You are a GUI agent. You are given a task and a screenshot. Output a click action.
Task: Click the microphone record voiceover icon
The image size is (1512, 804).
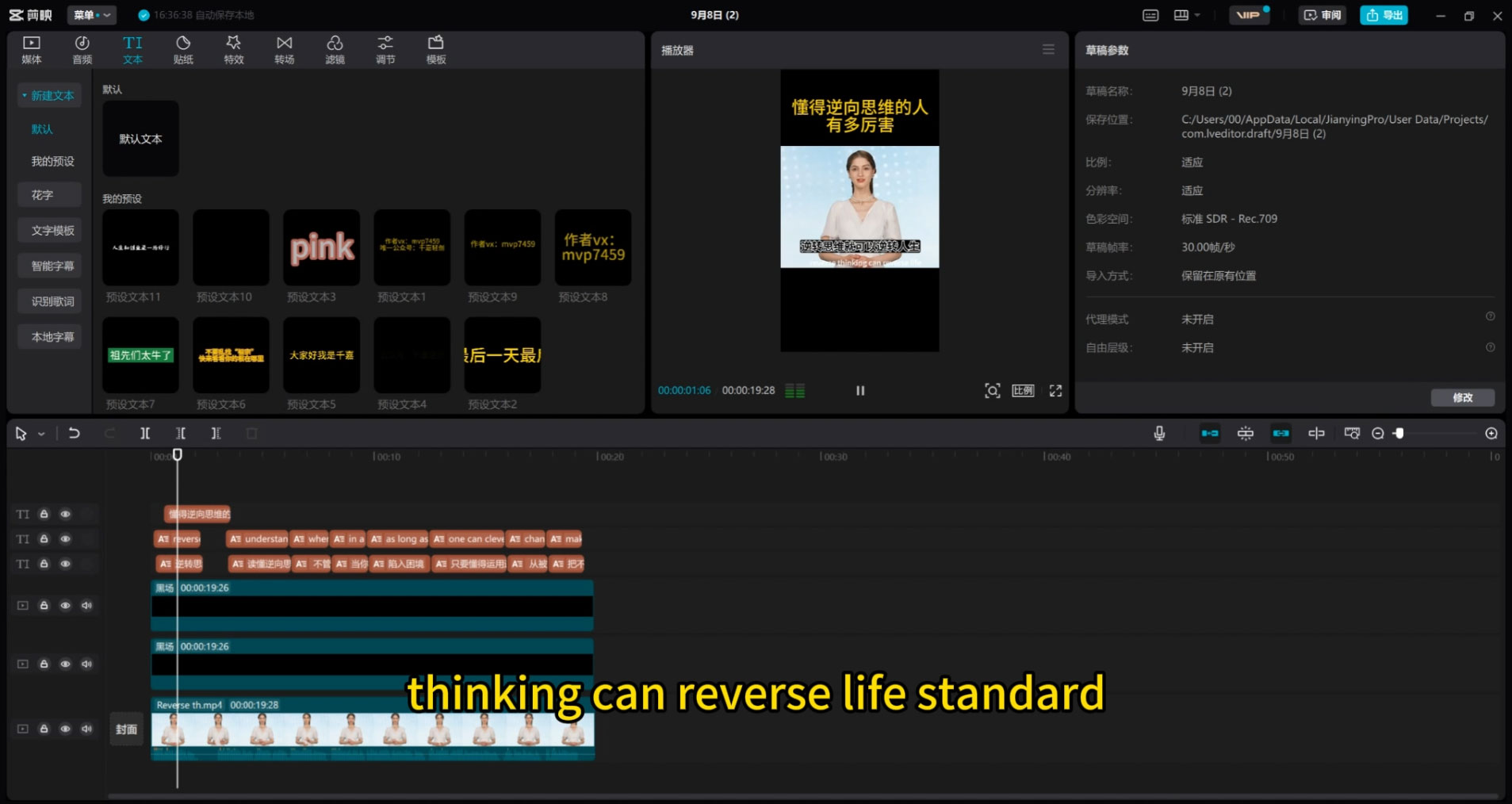1159,433
